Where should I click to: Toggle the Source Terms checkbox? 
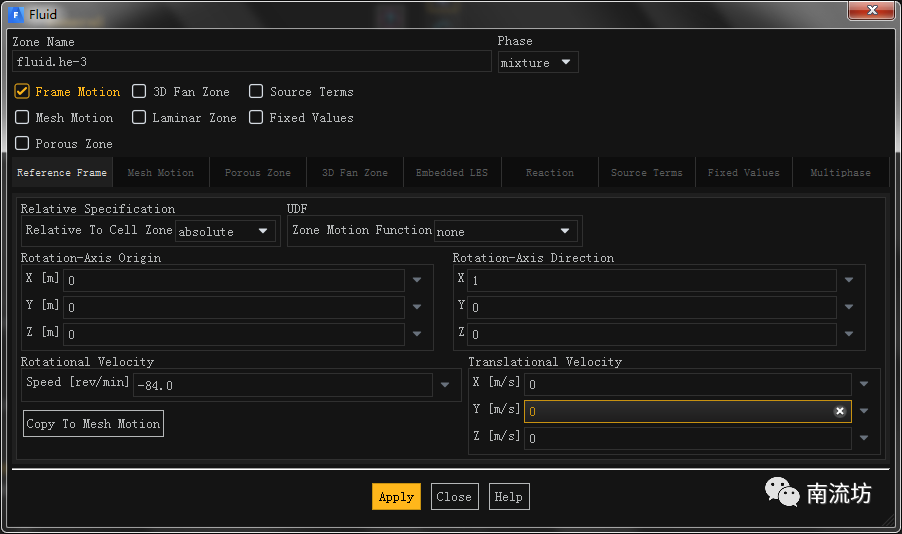pyautogui.click(x=257, y=92)
